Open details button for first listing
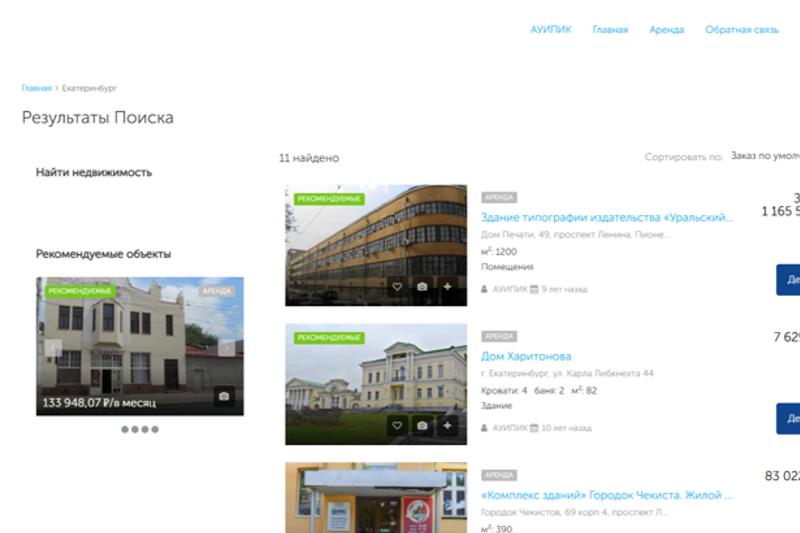The image size is (800, 533). click(x=788, y=280)
